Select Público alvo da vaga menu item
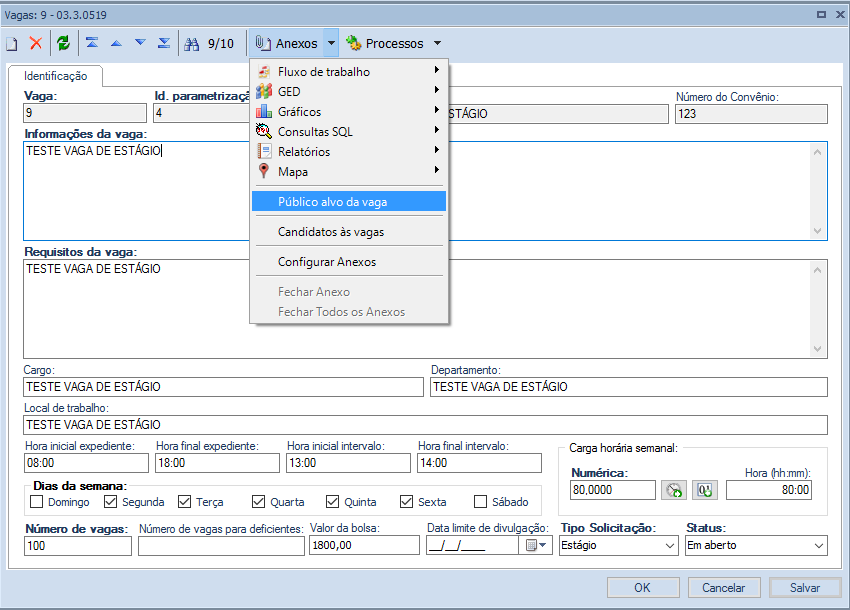Screen dimensions: 850x610 tap(349, 202)
